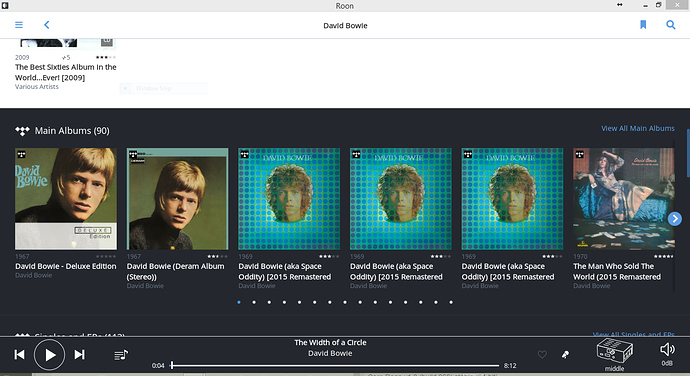Favorite the current track with heart icon
This screenshot has width=690, height=376.
click(542, 354)
